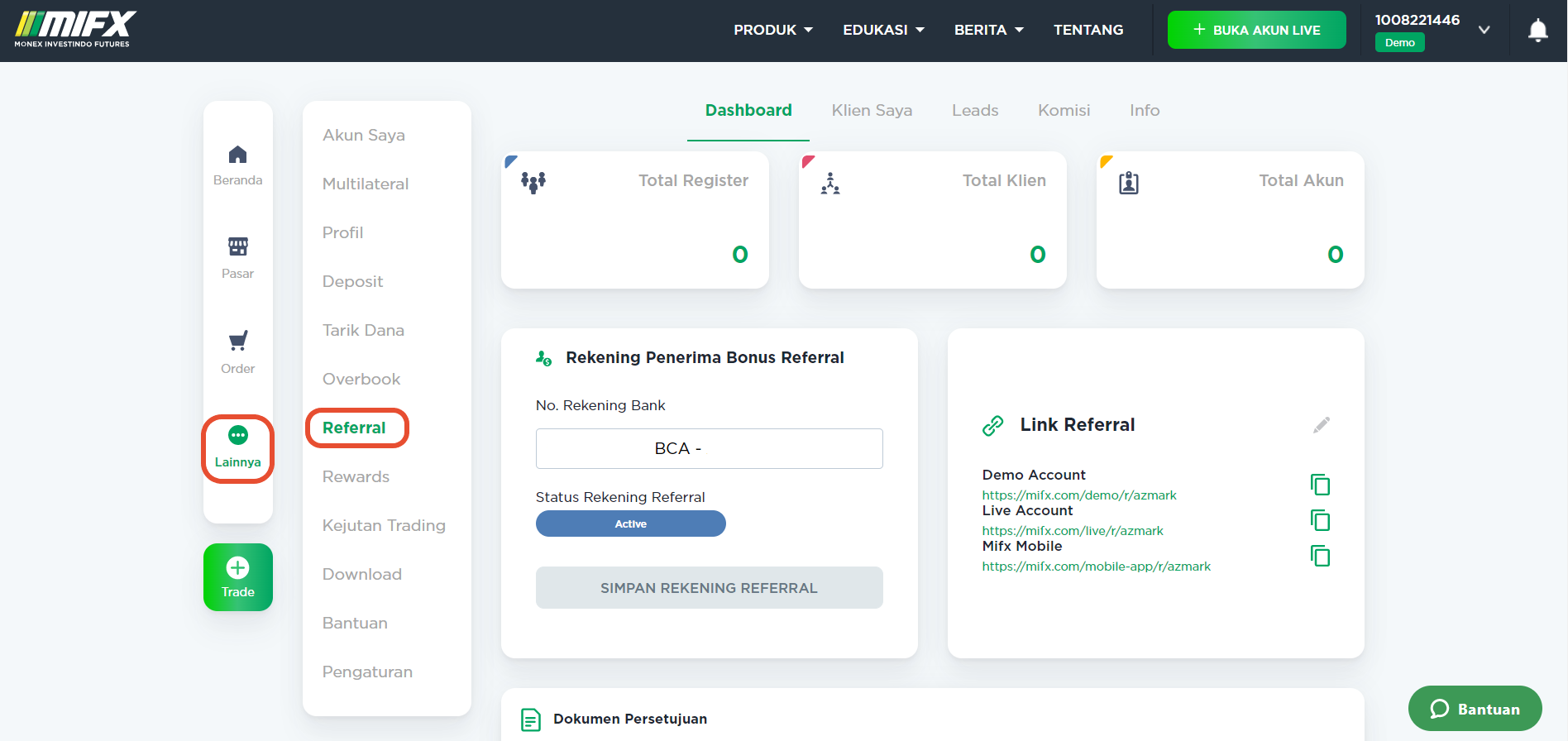Click the Total Klien hierarchy icon
Viewport: 1568px width, 741px height.
(830, 183)
